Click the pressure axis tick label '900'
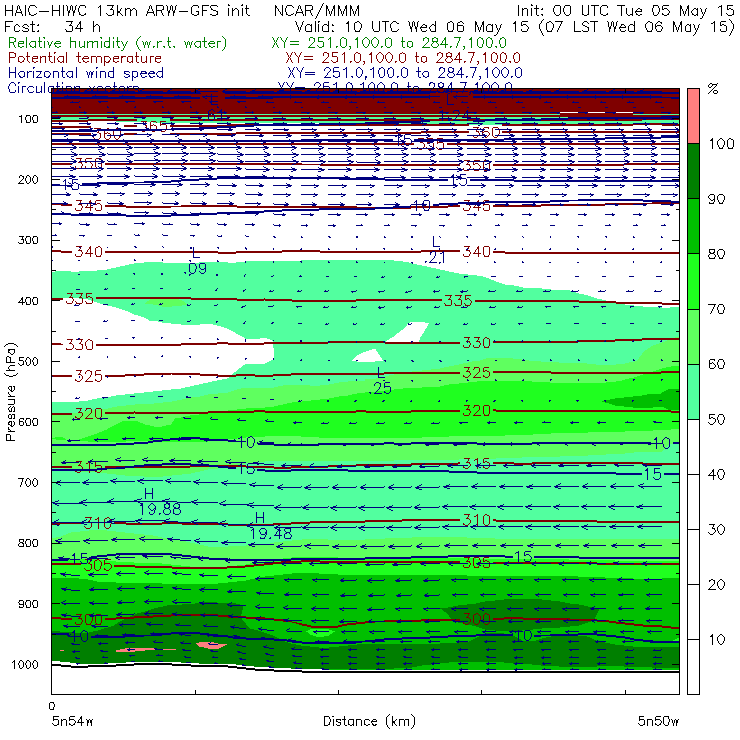The image size is (740, 740). [28, 604]
